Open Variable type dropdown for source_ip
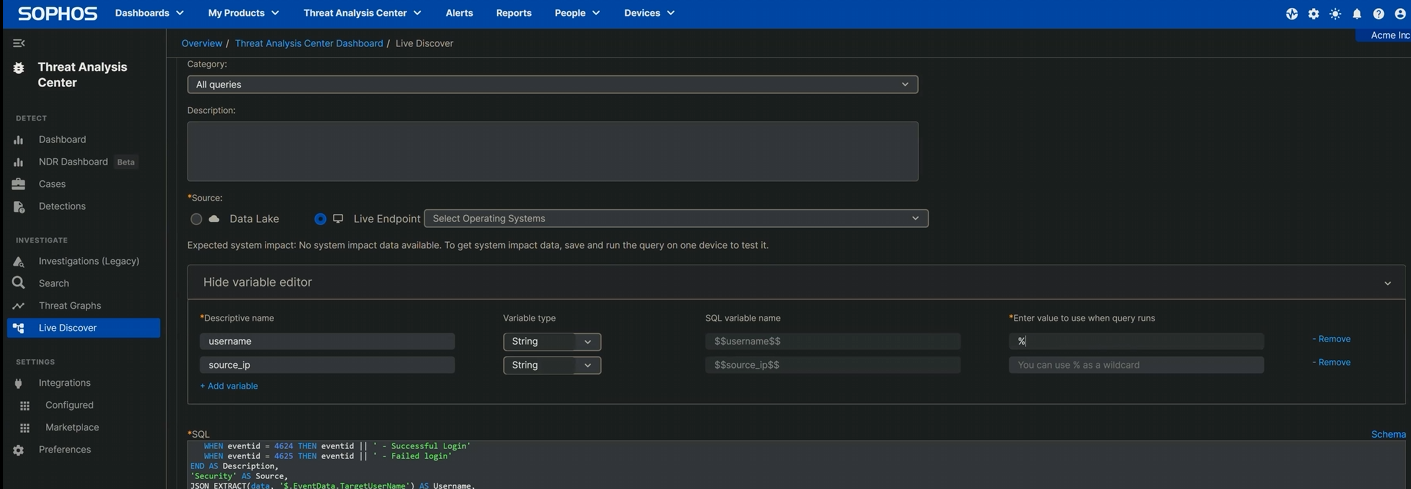 pyautogui.click(x=552, y=366)
